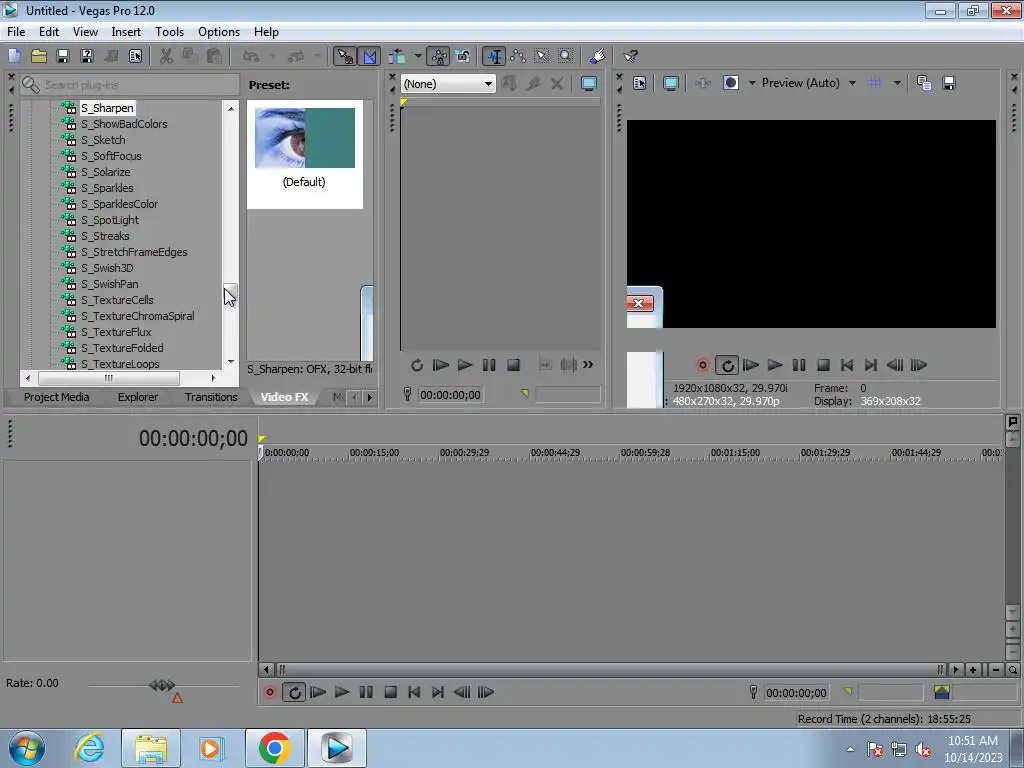
Task: Copy snapshot to clipboard icon
Action: (923, 83)
